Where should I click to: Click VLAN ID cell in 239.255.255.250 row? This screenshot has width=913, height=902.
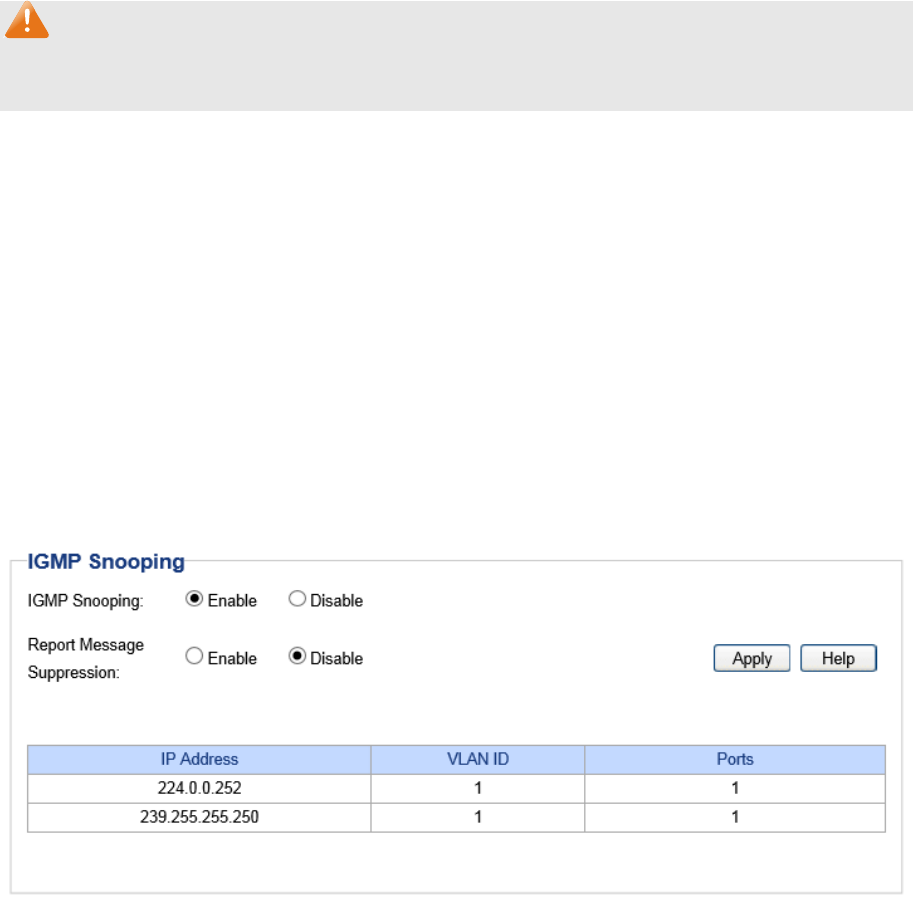click(x=477, y=818)
